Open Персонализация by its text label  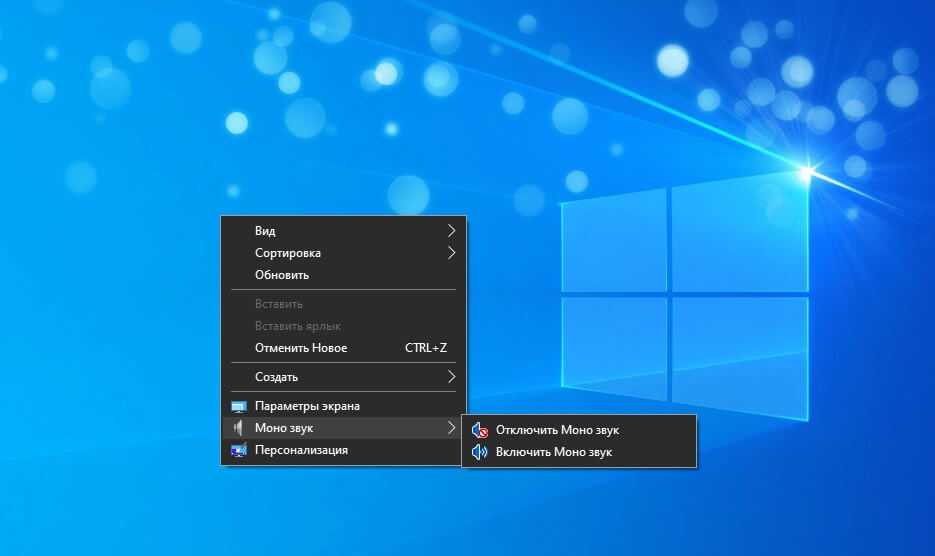pyautogui.click(x=301, y=450)
